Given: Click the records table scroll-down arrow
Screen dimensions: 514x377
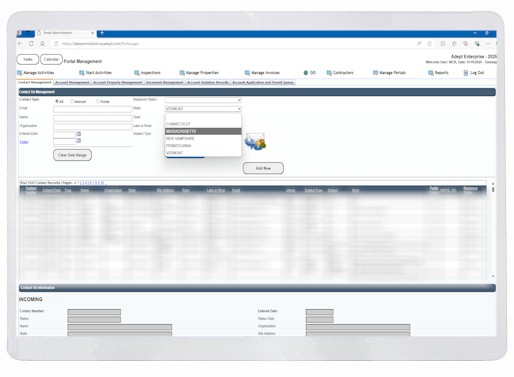Looking at the screenshot, I should [x=493, y=276].
